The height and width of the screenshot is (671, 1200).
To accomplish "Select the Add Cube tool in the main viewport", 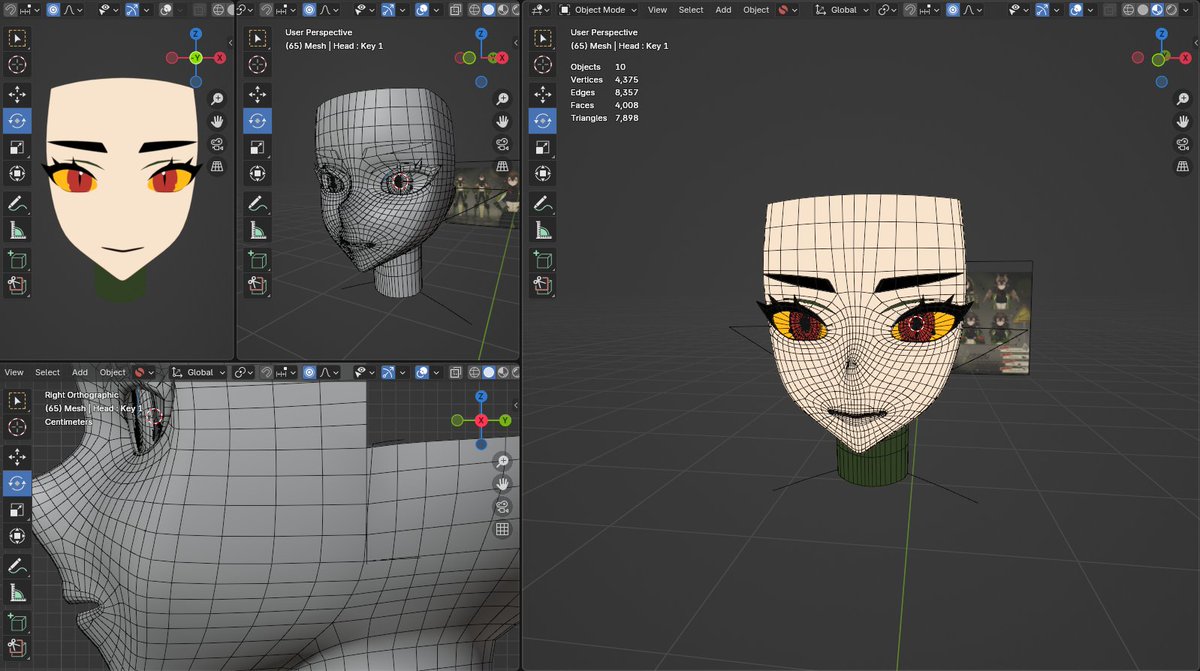I will tap(541, 260).
